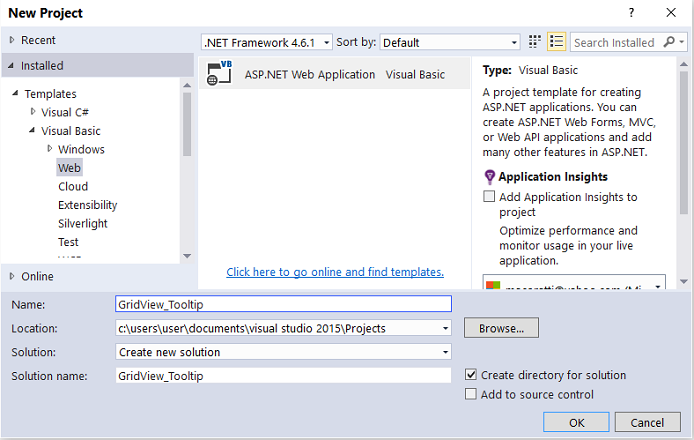Collapse the Templates tree node

click(15, 93)
